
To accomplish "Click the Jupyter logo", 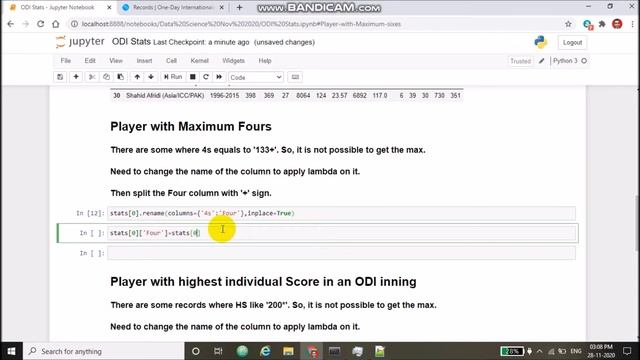I will (80, 42).
